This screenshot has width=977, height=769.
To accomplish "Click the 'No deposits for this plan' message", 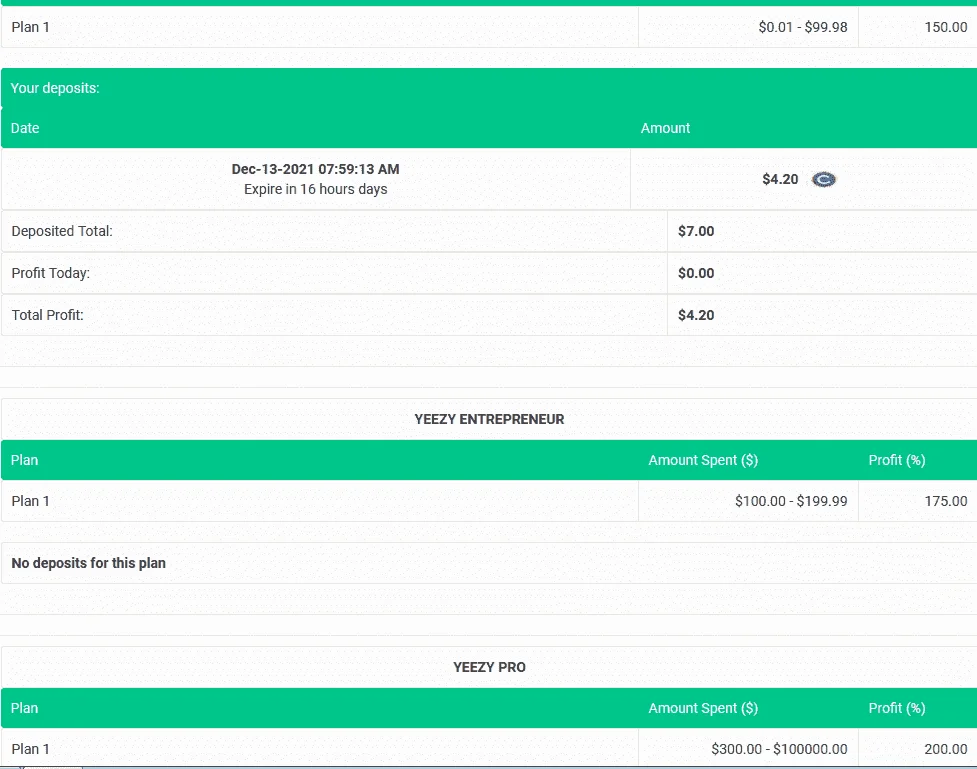I will click(88, 563).
